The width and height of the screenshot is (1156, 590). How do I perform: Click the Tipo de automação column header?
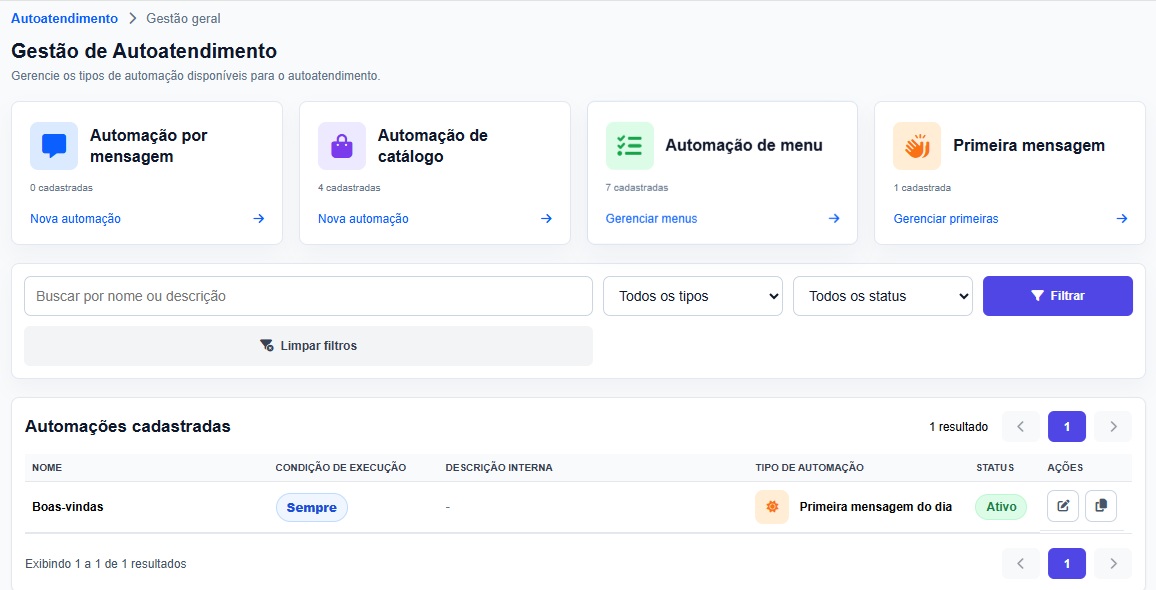(809, 468)
